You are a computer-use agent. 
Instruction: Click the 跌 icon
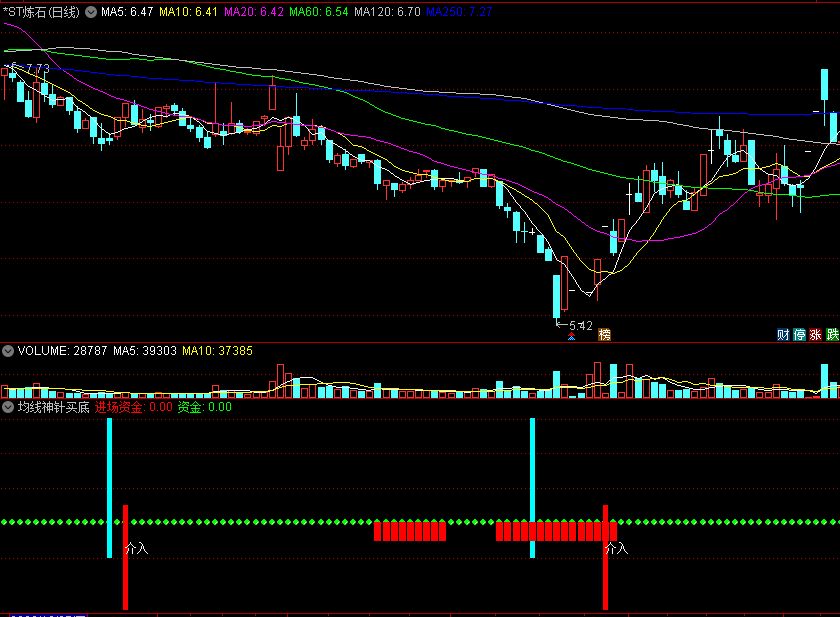pyautogui.click(x=832, y=335)
